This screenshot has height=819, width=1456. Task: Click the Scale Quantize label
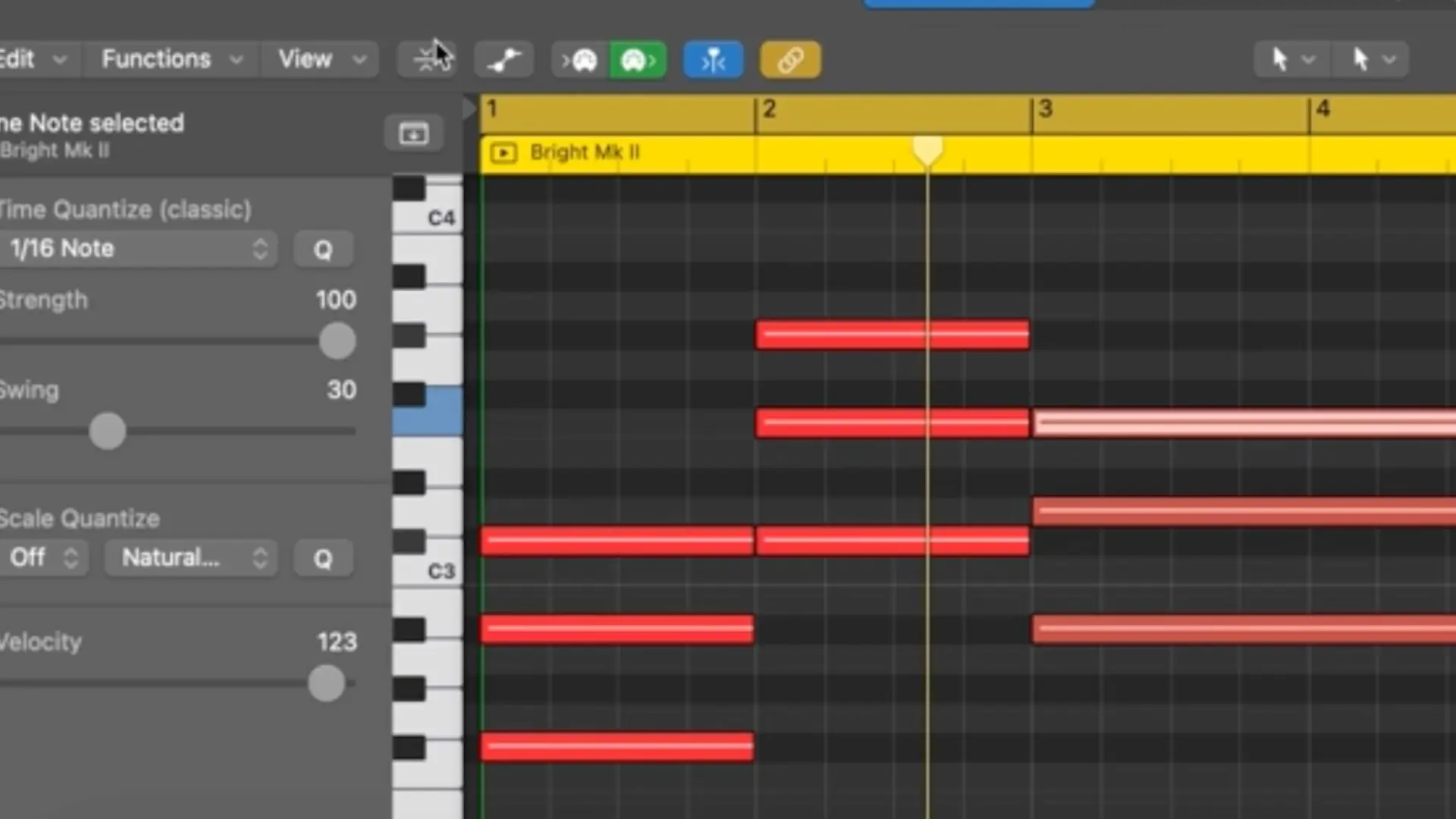pyautogui.click(x=80, y=519)
